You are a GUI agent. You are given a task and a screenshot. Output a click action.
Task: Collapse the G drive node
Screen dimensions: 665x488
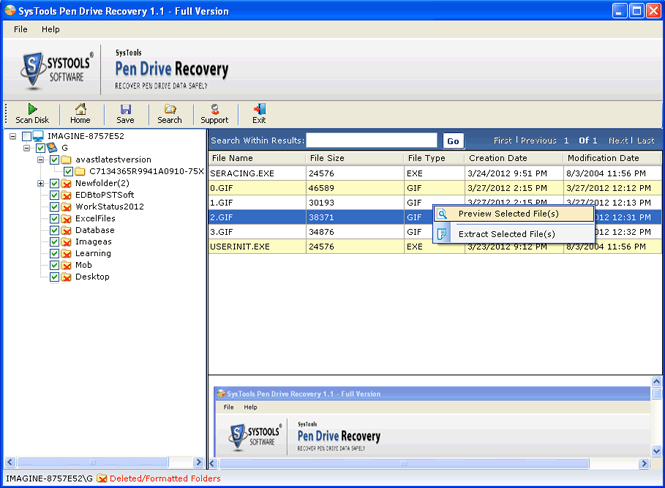pos(27,148)
